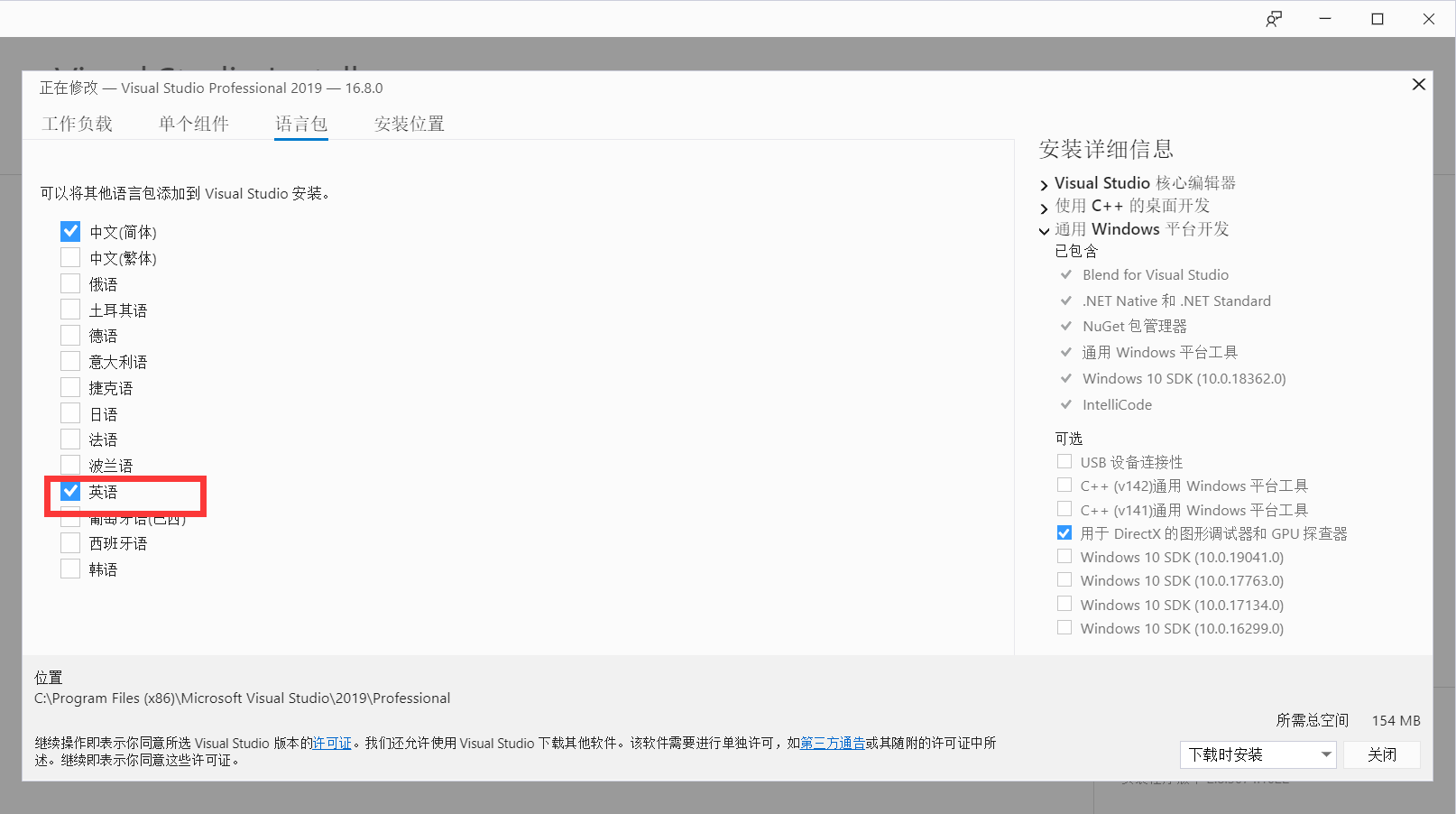Select Windows 10 SDK (10.0.17134.0) checkbox
This screenshot has width=1456, height=814.
click(x=1064, y=605)
